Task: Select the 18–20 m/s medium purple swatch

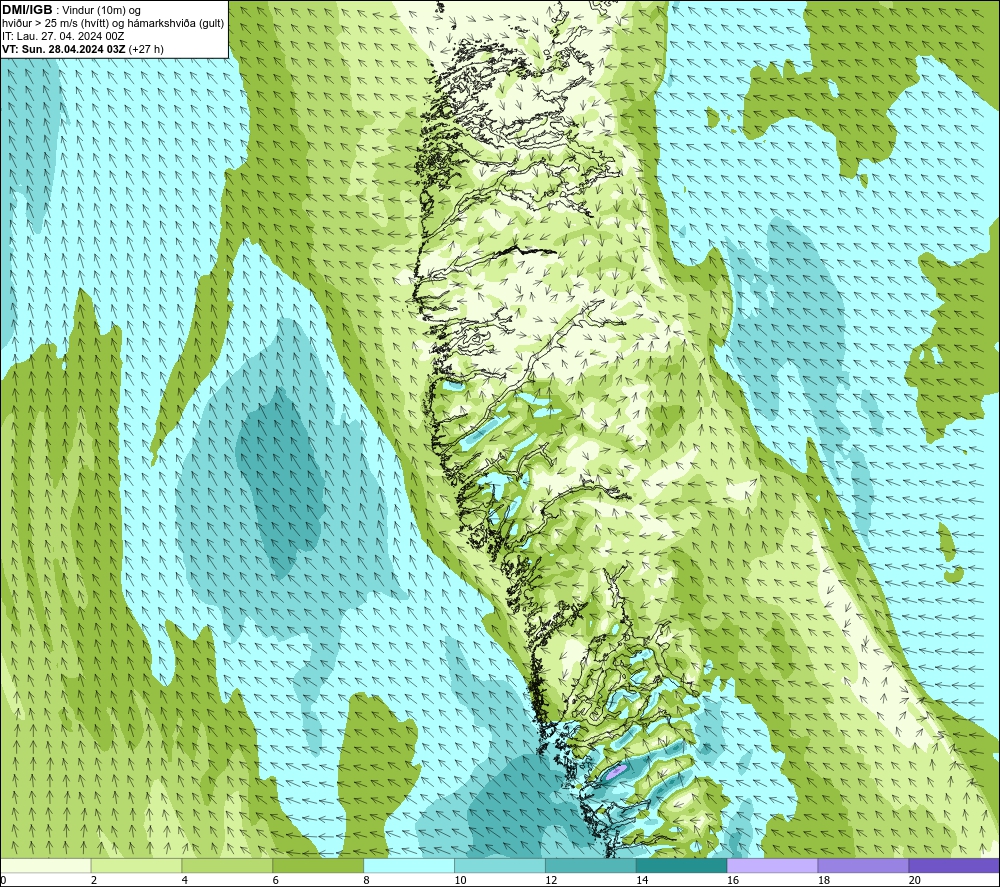Action: click(x=863, y=866)
